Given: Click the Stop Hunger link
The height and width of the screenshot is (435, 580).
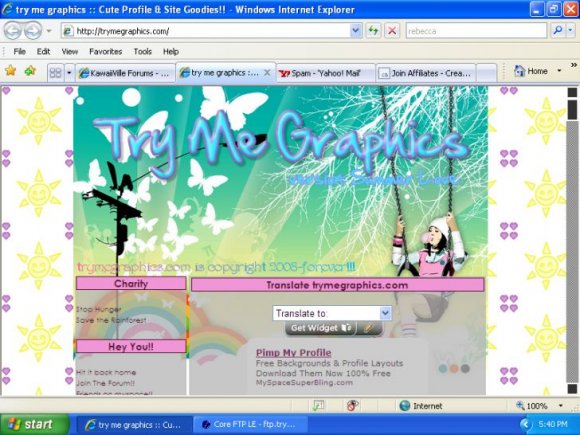Looking at the screenshot, I should [98, 309].
